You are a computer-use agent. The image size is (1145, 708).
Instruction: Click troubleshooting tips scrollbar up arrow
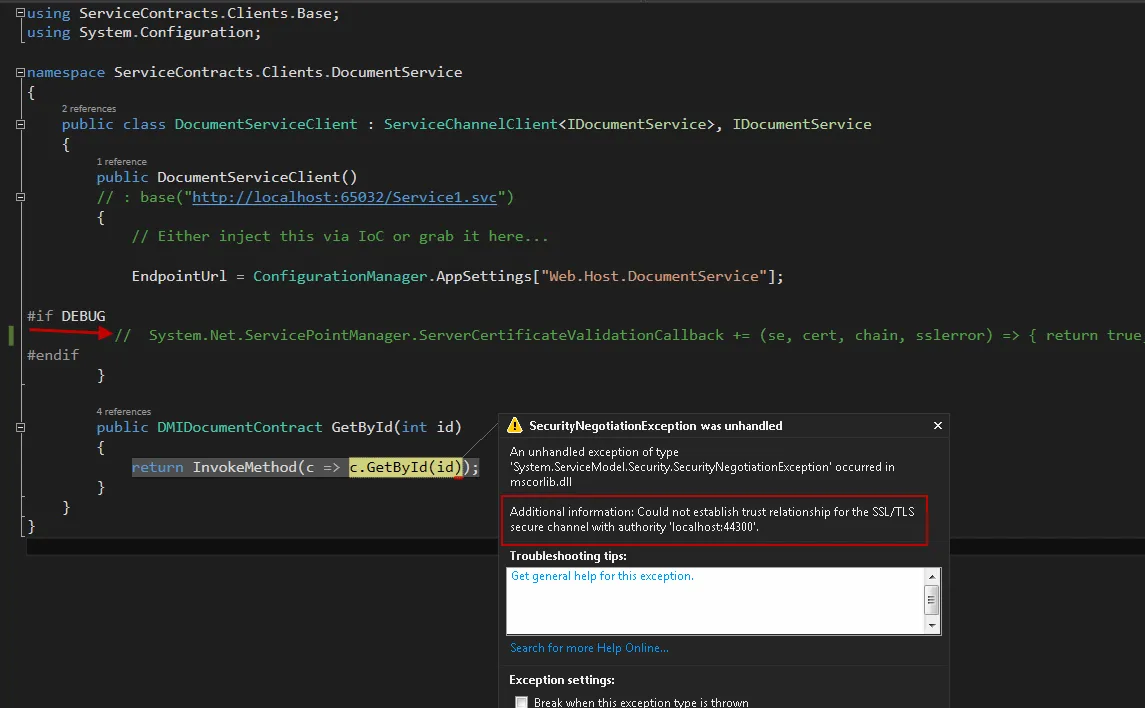[932, 577]
